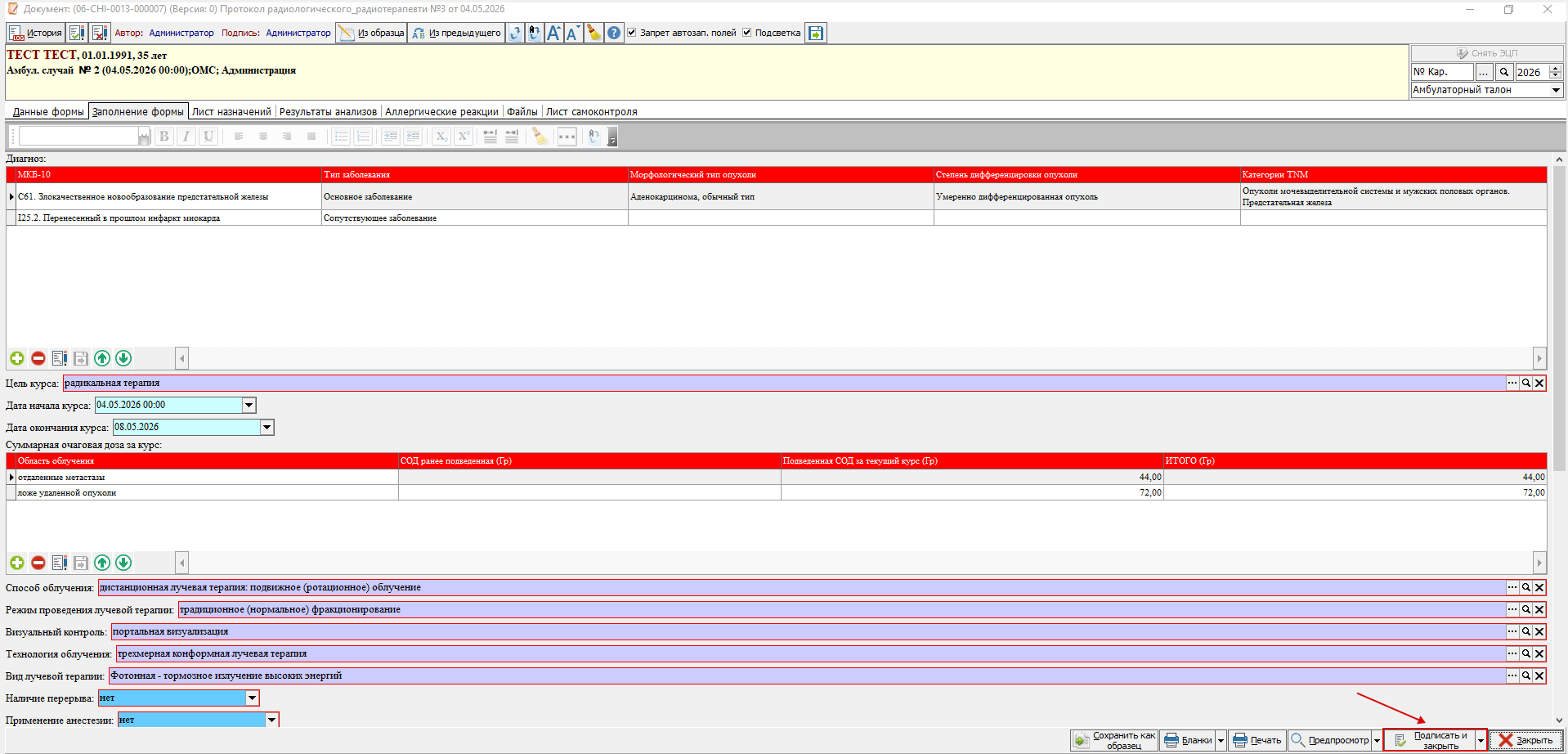Expand the Наличие перерыва dropdown
The width and height of the screenshot is (1568, 754).
(253, 698)
